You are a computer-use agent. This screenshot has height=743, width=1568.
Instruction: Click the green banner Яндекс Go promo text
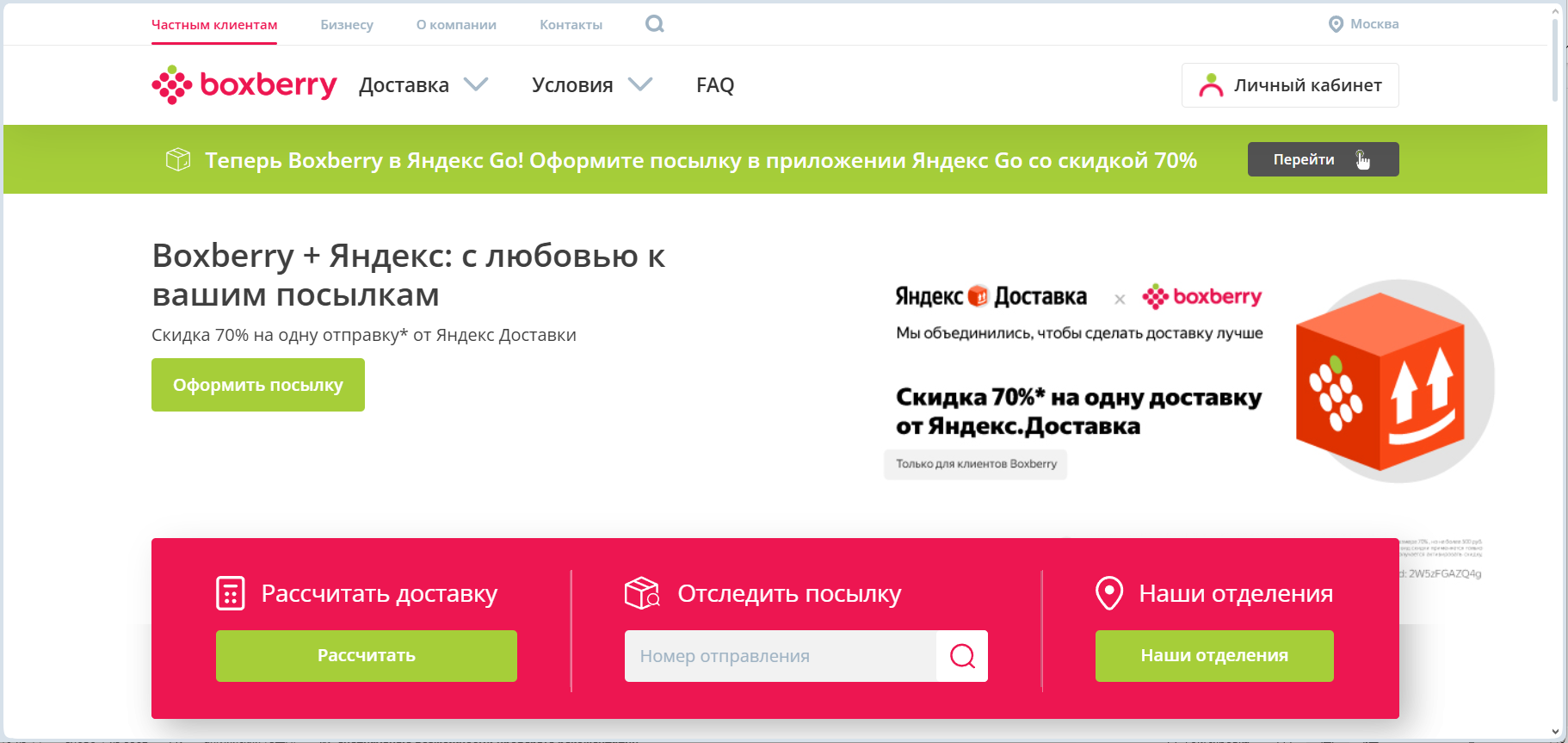(701, 160)
